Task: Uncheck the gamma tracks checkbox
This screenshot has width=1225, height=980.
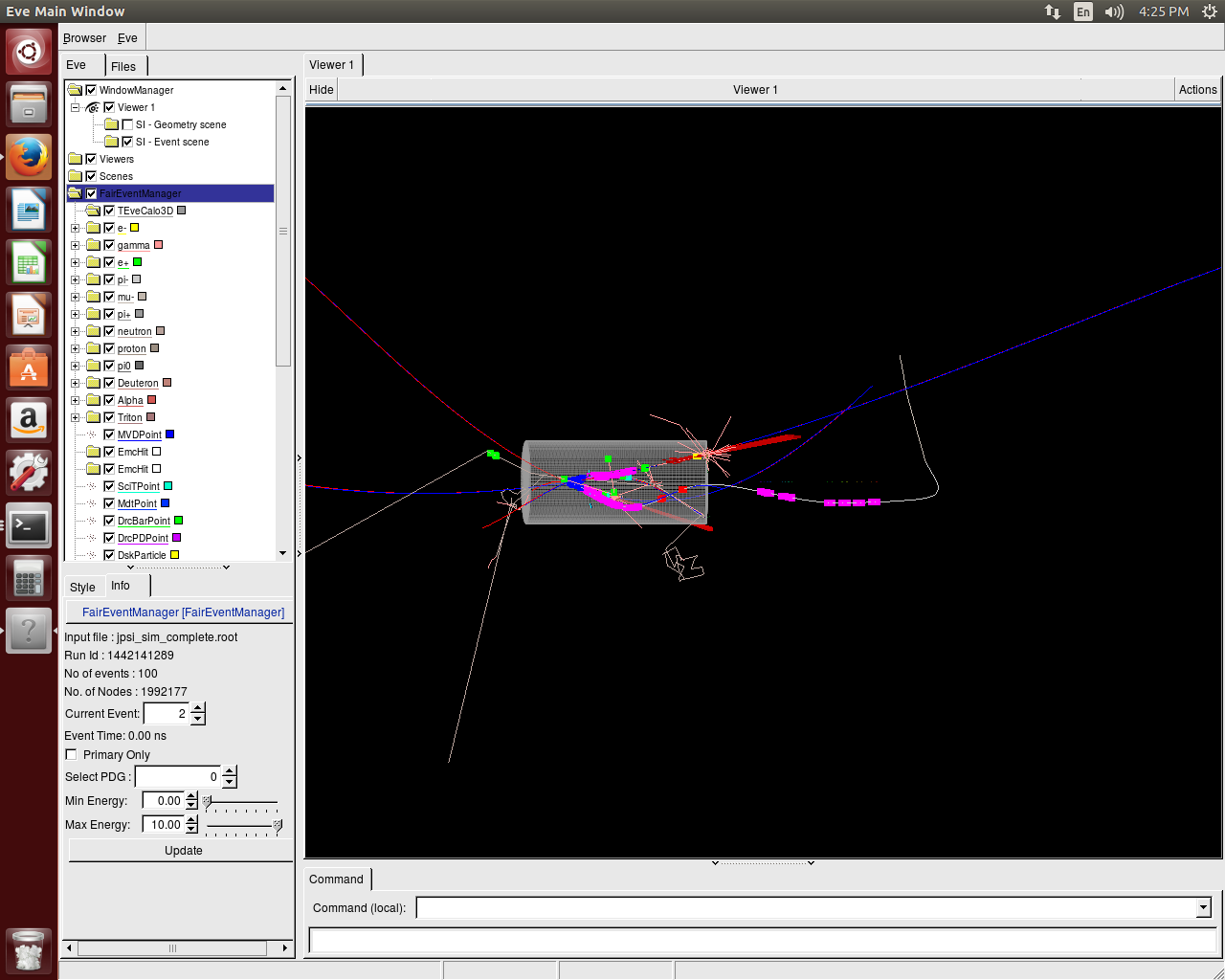Action: pyautogui.click(x=109, y=245)
